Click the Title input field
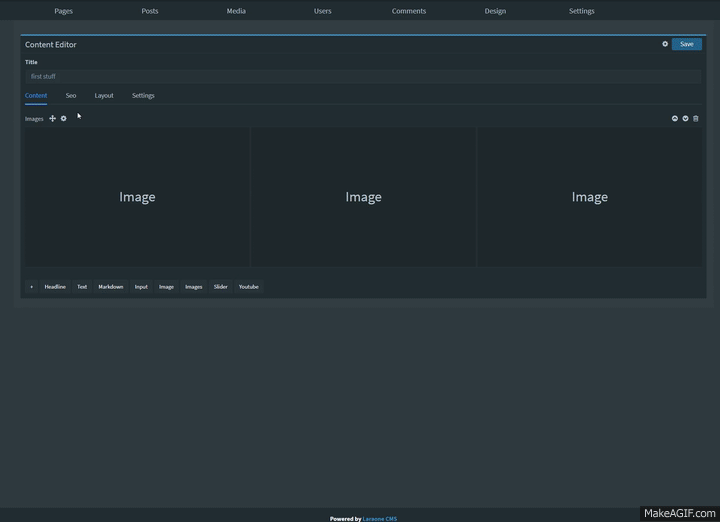The image size is (720, 522). (363, 77)
